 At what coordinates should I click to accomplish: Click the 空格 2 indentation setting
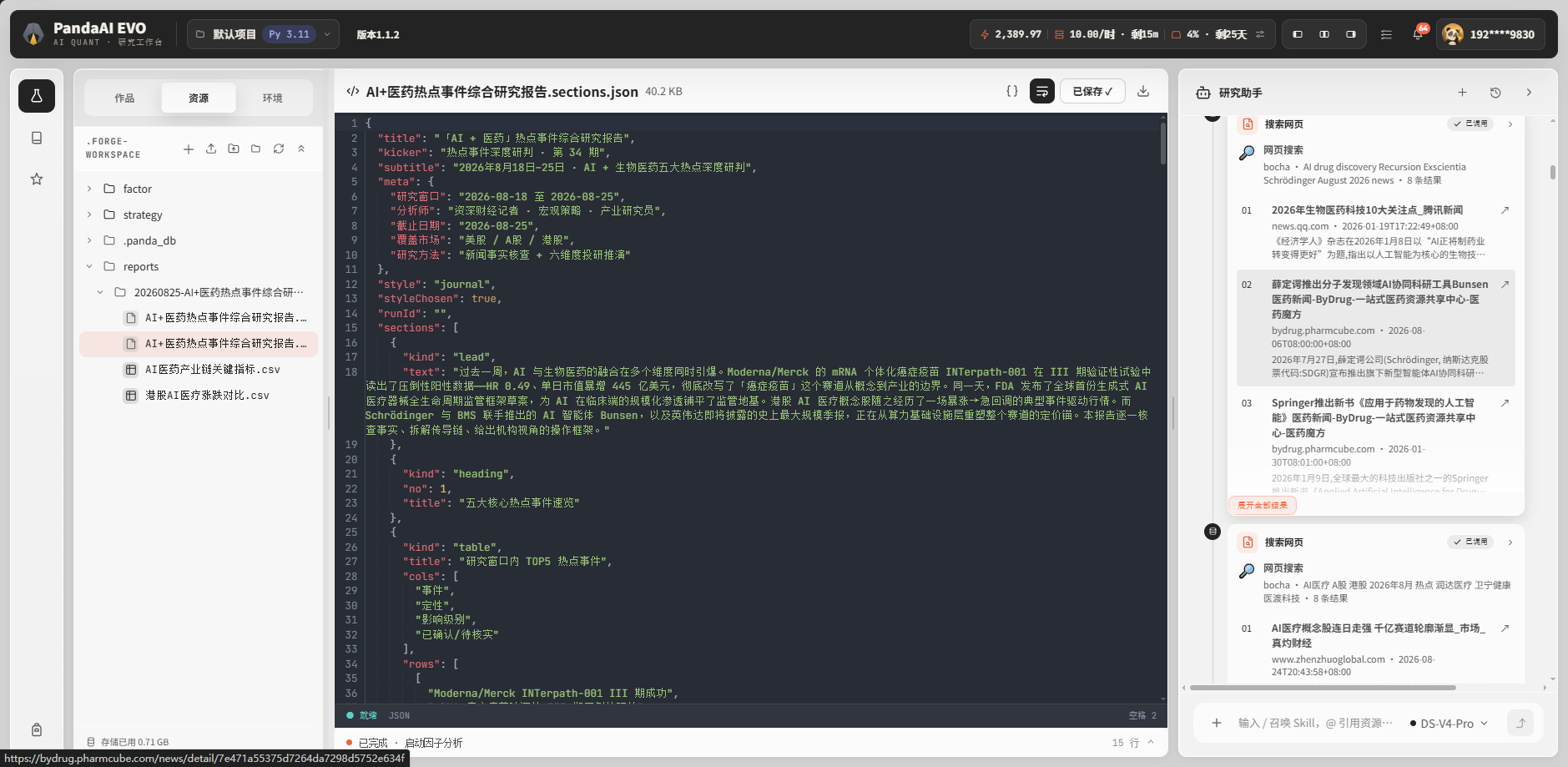click(x=1142, y=715)
